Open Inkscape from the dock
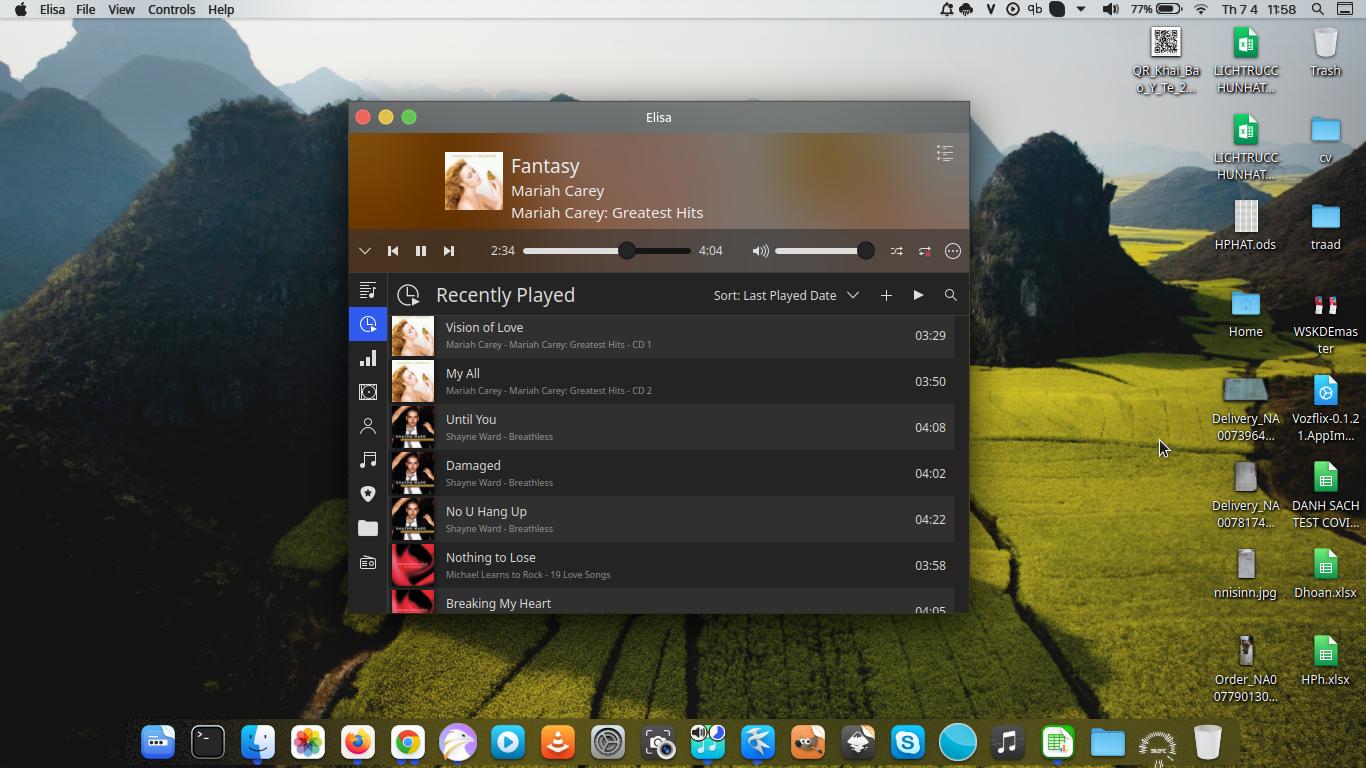 858,742
